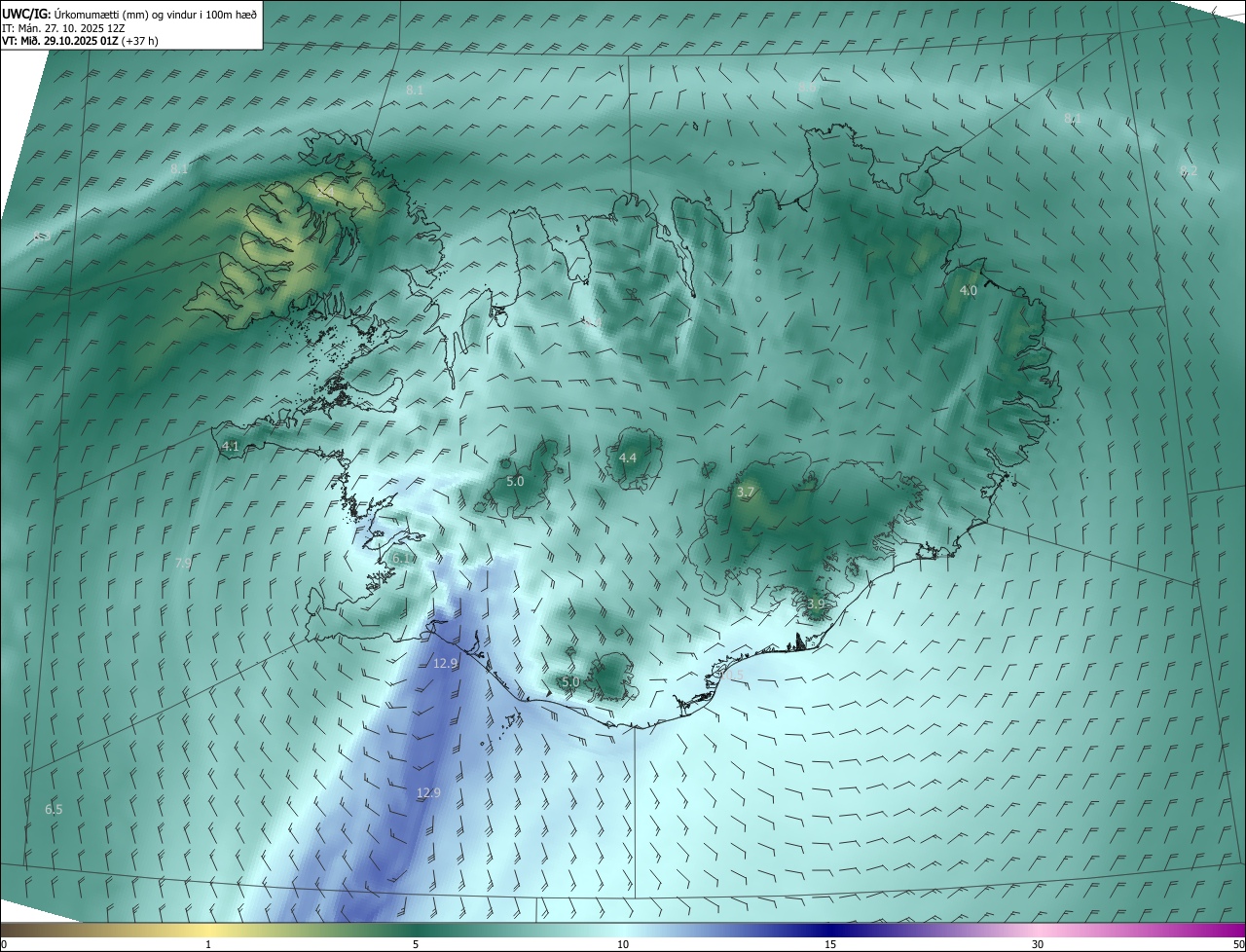Click the "4.1" value label on the map
1246x952 pixels.
point(231,447)
